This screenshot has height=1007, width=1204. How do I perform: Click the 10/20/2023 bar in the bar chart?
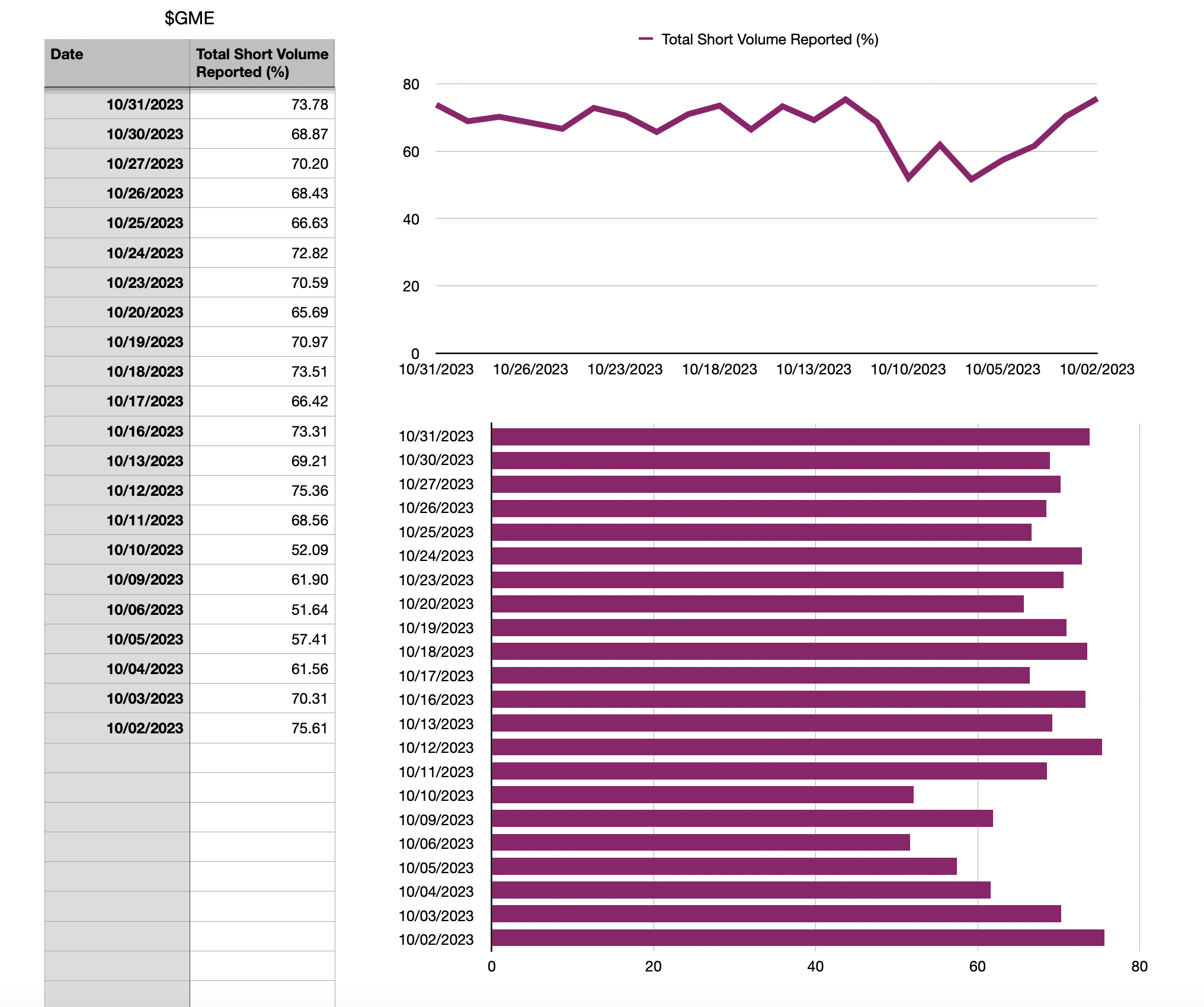[x=757, y=604]
